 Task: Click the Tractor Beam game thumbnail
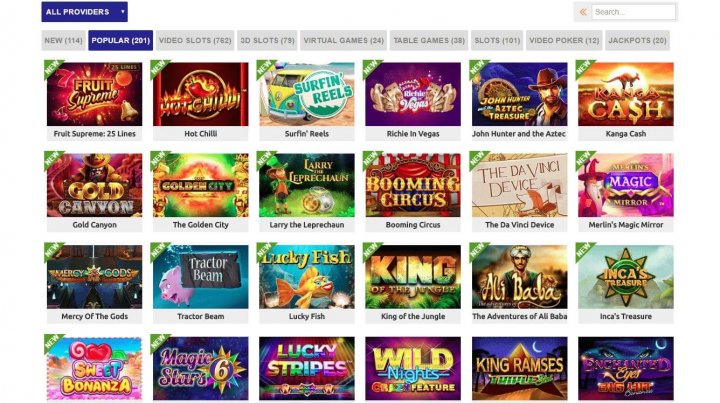pos(201,277)
